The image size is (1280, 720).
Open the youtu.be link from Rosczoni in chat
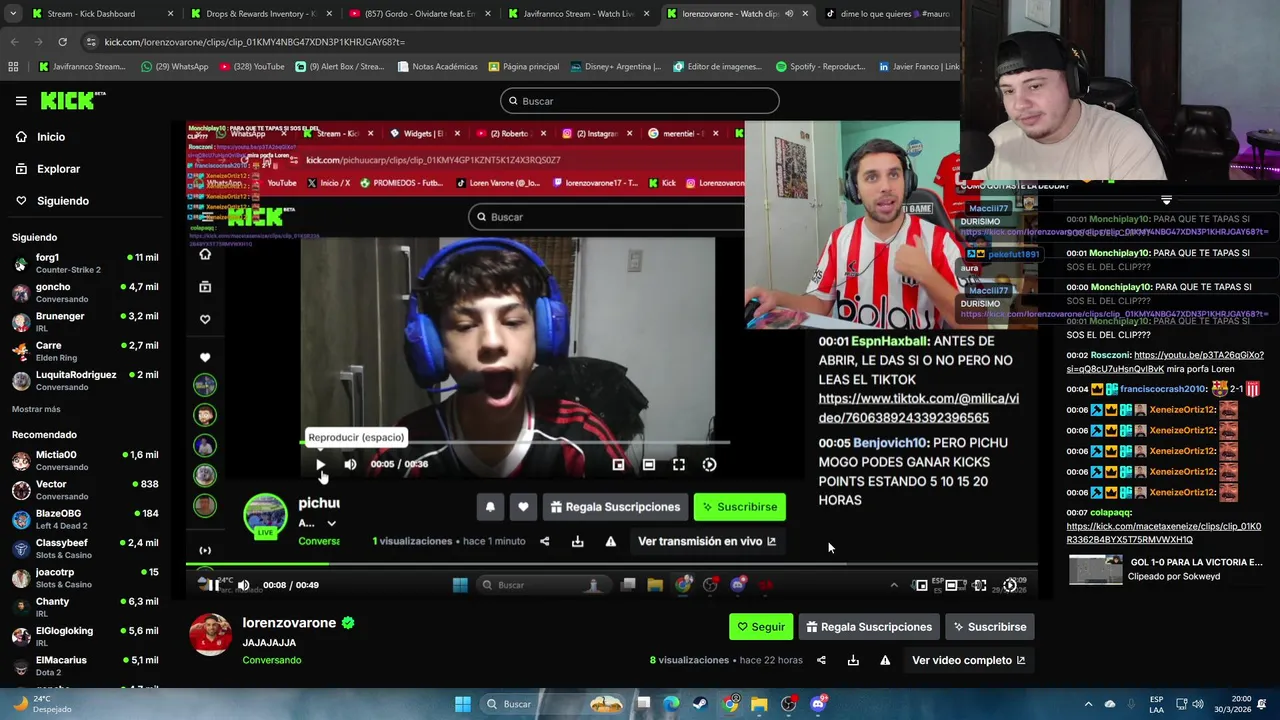1165,362
